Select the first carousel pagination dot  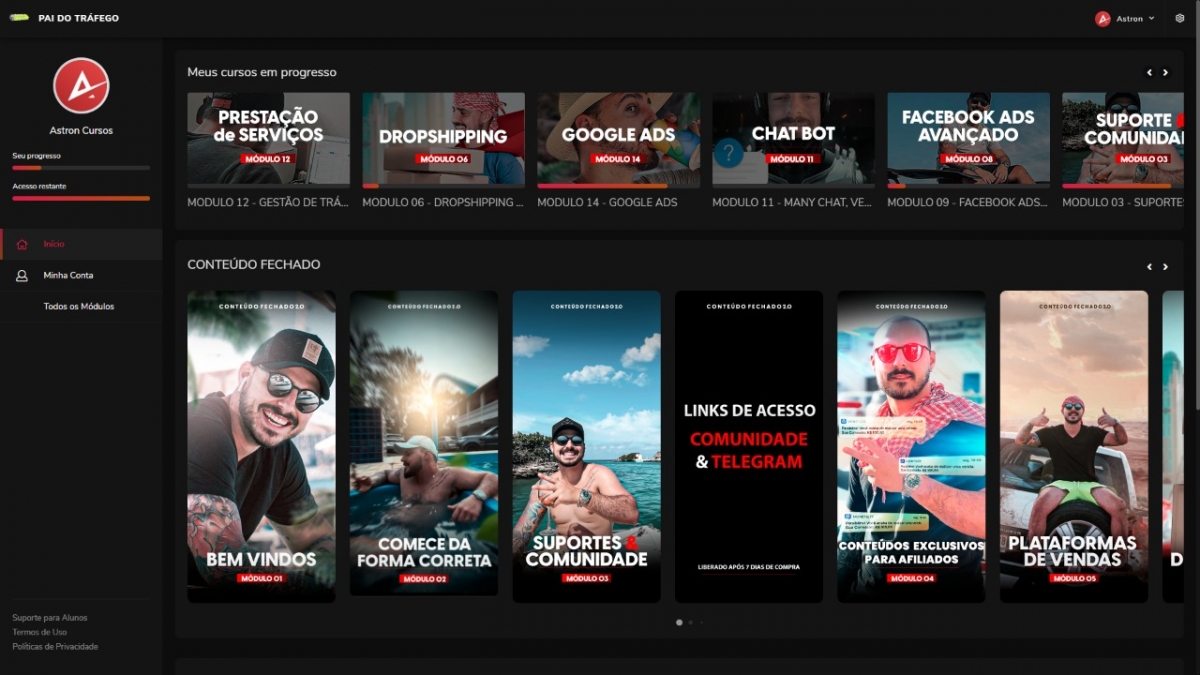679,622
